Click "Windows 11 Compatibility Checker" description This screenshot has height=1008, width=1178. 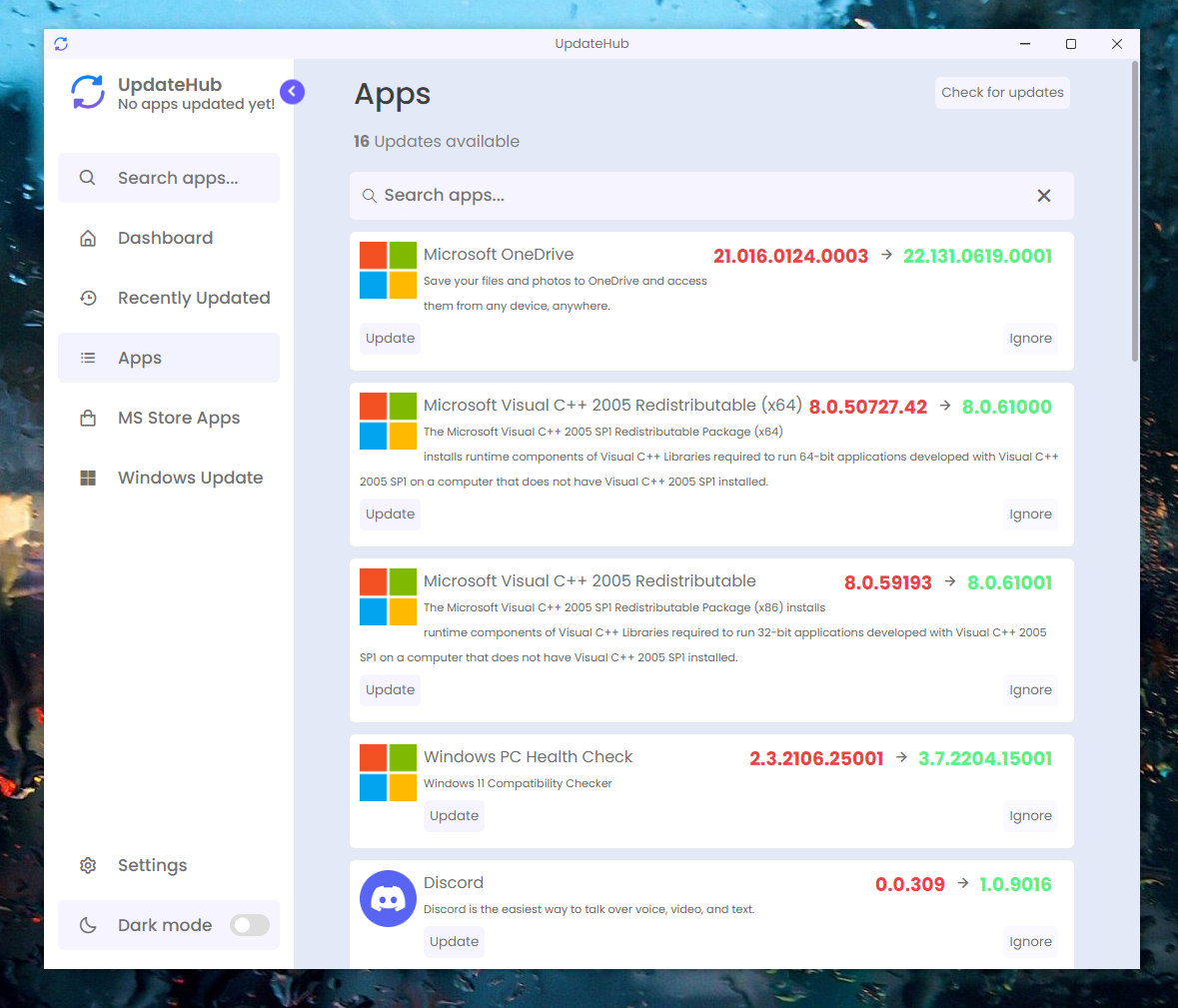pyautogui.click(x=518, y=783)
